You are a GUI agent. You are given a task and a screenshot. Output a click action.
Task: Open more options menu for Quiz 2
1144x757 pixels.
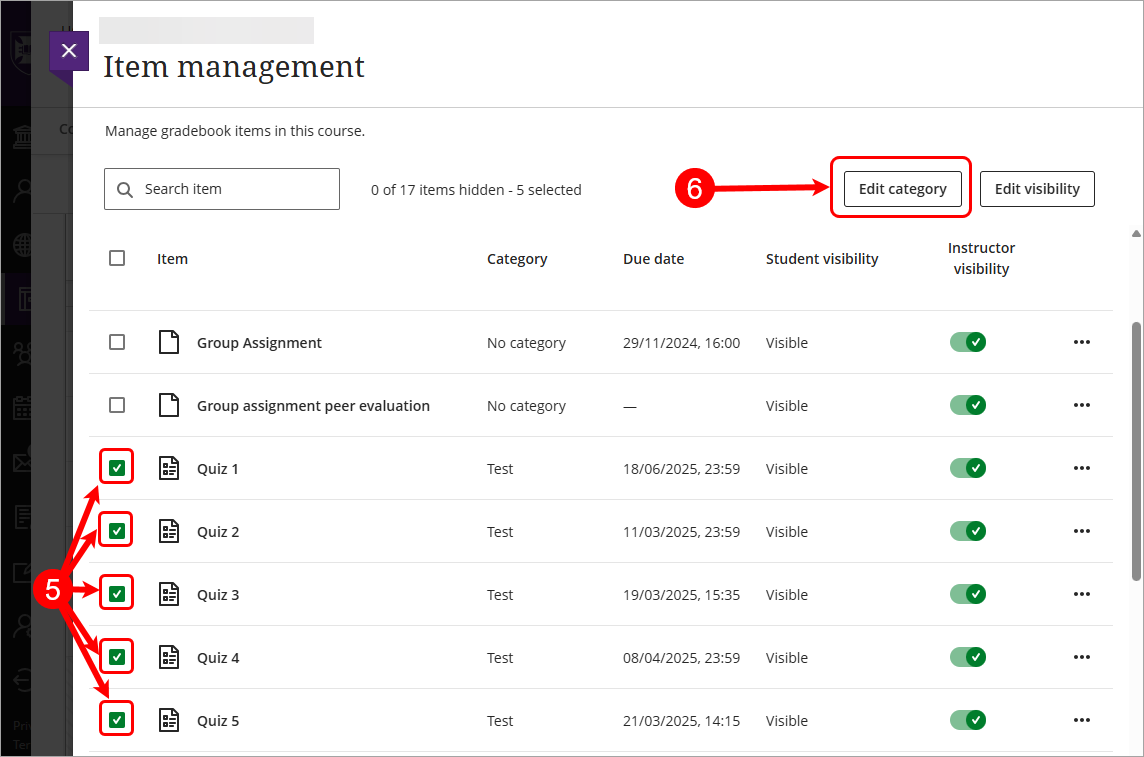coord(1081,531)
